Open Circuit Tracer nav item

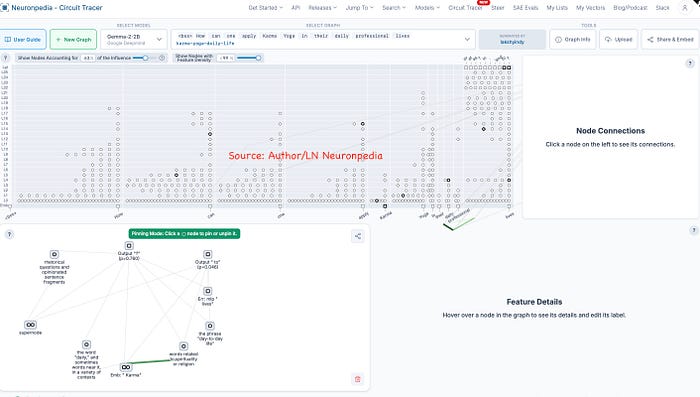[x=465, y=8]
